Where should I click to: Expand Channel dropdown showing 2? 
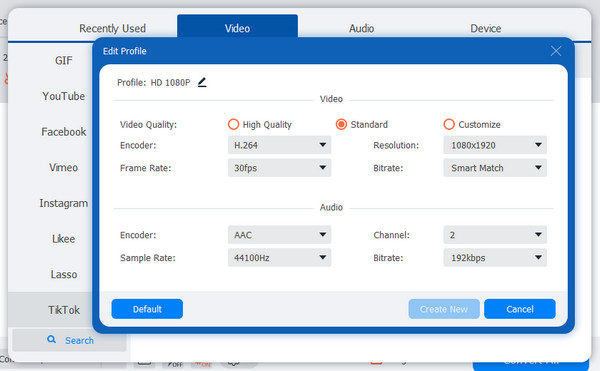(x=495, y=235)
